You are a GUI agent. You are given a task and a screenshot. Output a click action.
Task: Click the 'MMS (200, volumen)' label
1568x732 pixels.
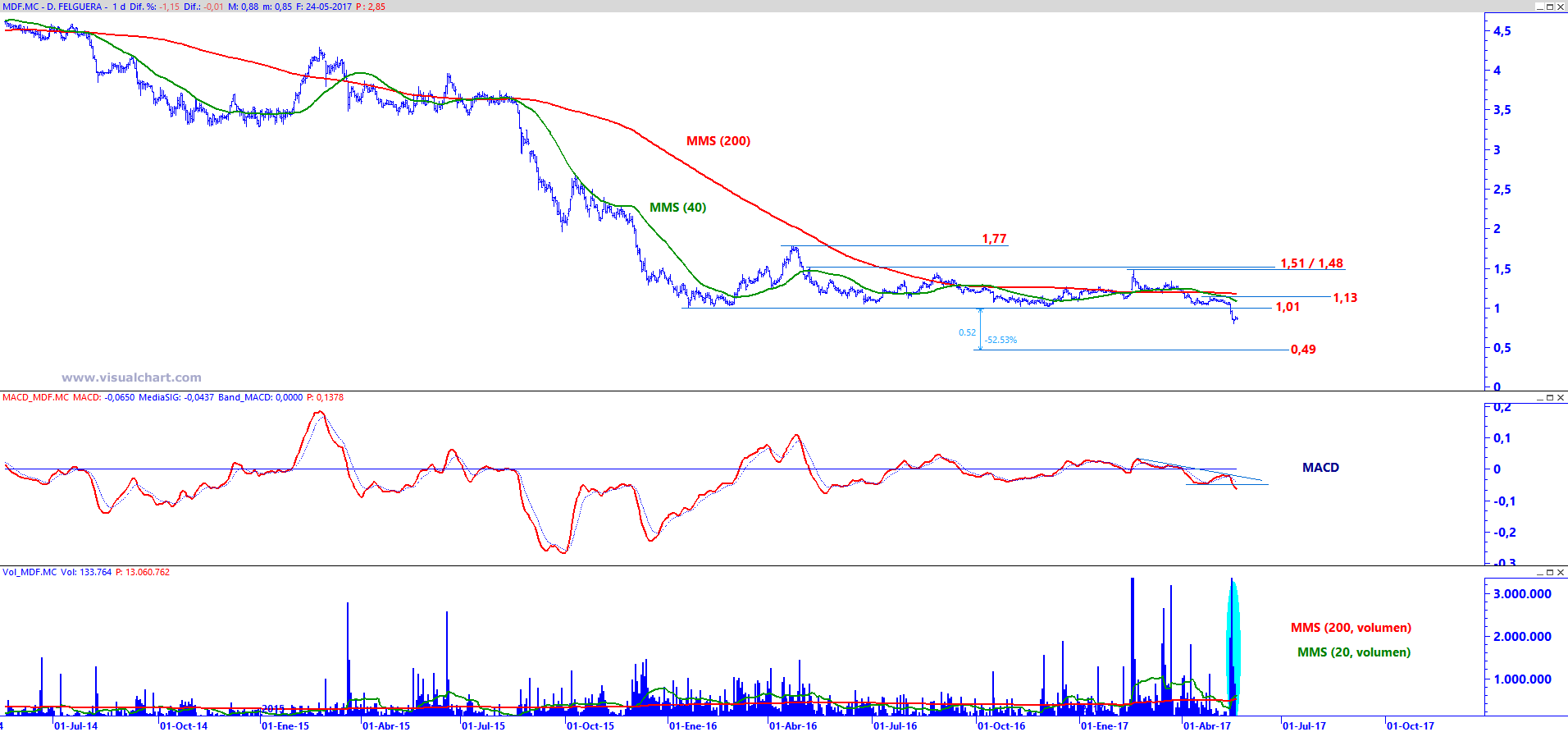coord(1351,628)
